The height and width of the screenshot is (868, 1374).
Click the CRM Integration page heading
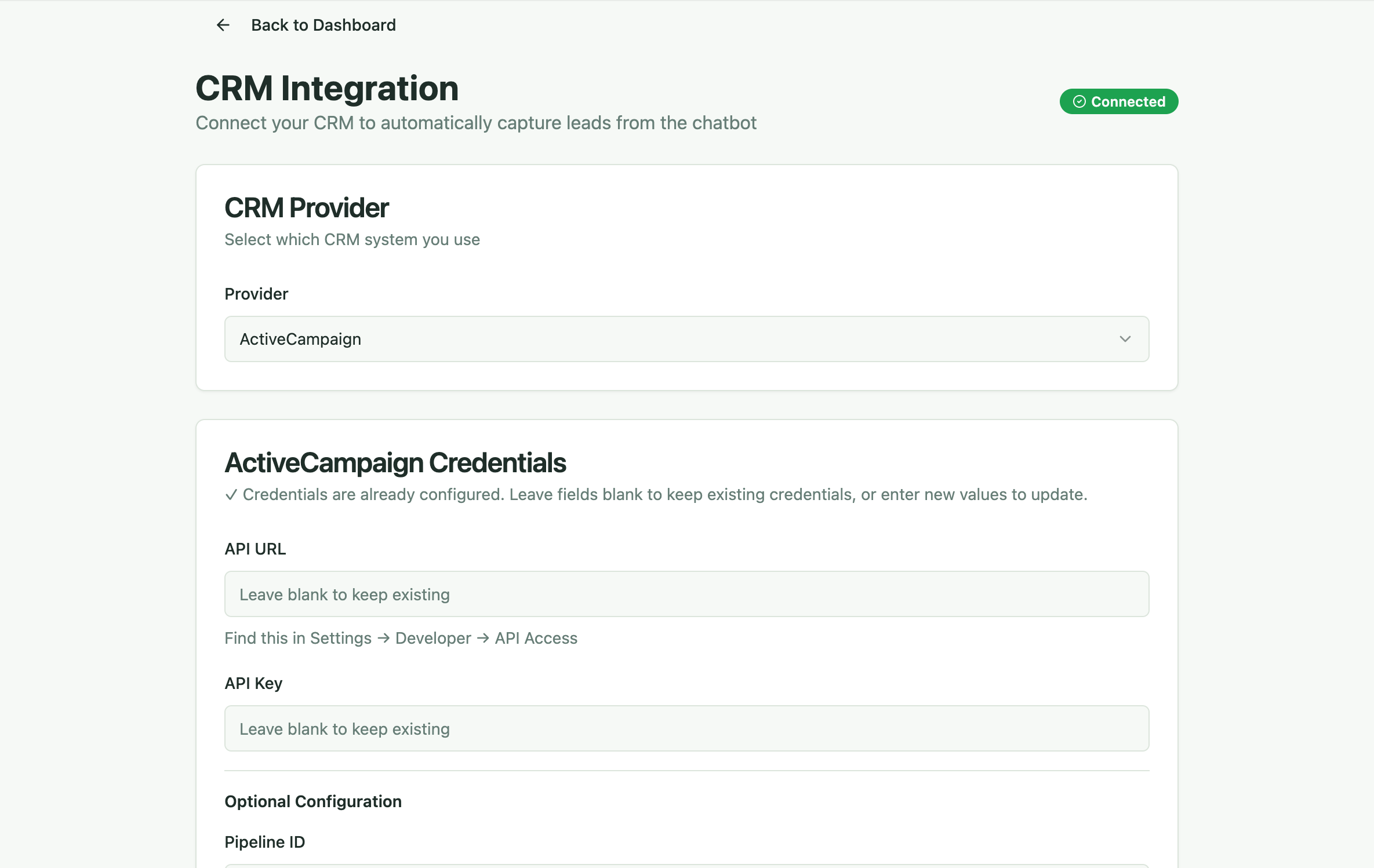pos(327,88)
